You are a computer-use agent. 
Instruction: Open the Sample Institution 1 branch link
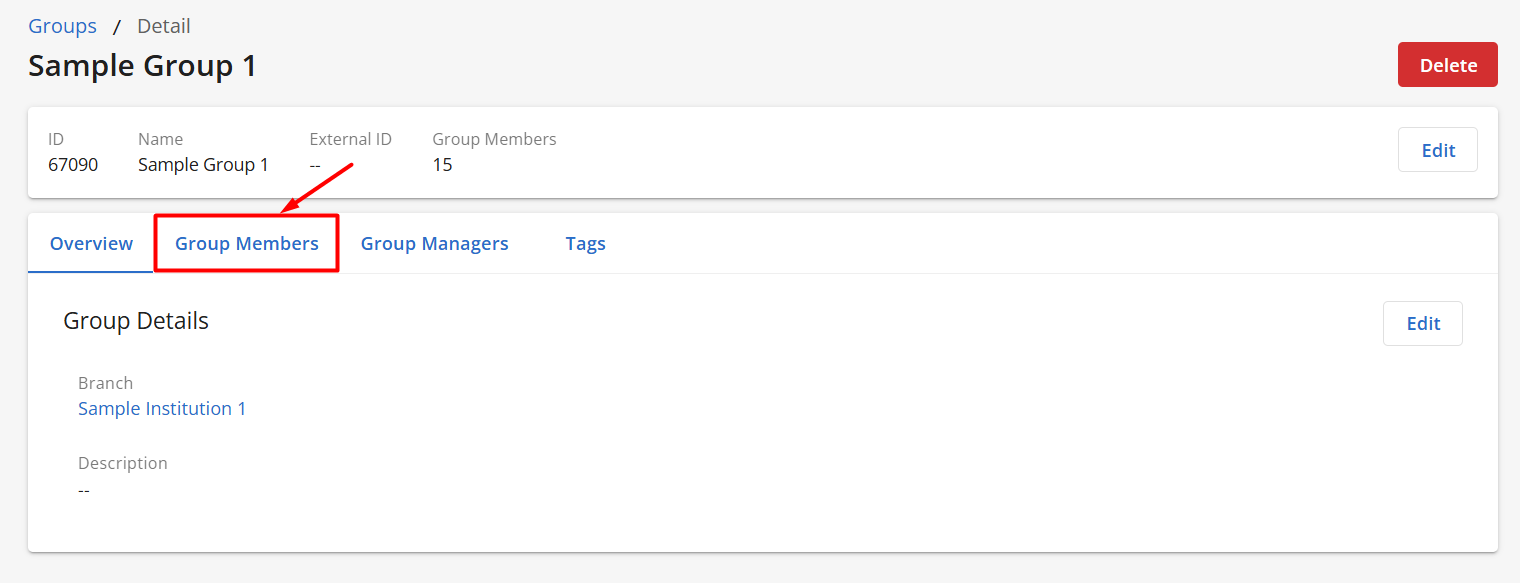pos(162,408)
